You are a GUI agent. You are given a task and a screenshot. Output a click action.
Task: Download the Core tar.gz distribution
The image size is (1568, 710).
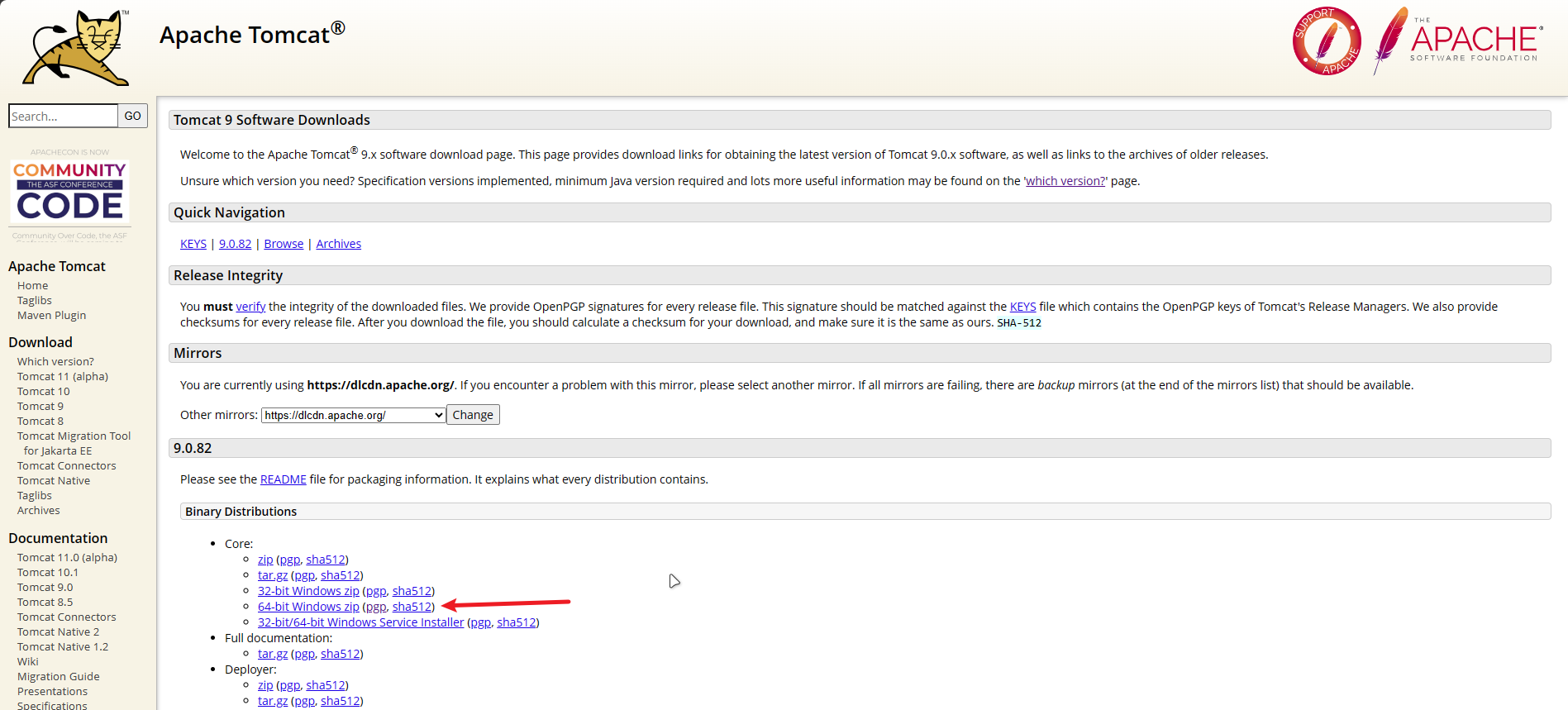click(x=273, y=575)
